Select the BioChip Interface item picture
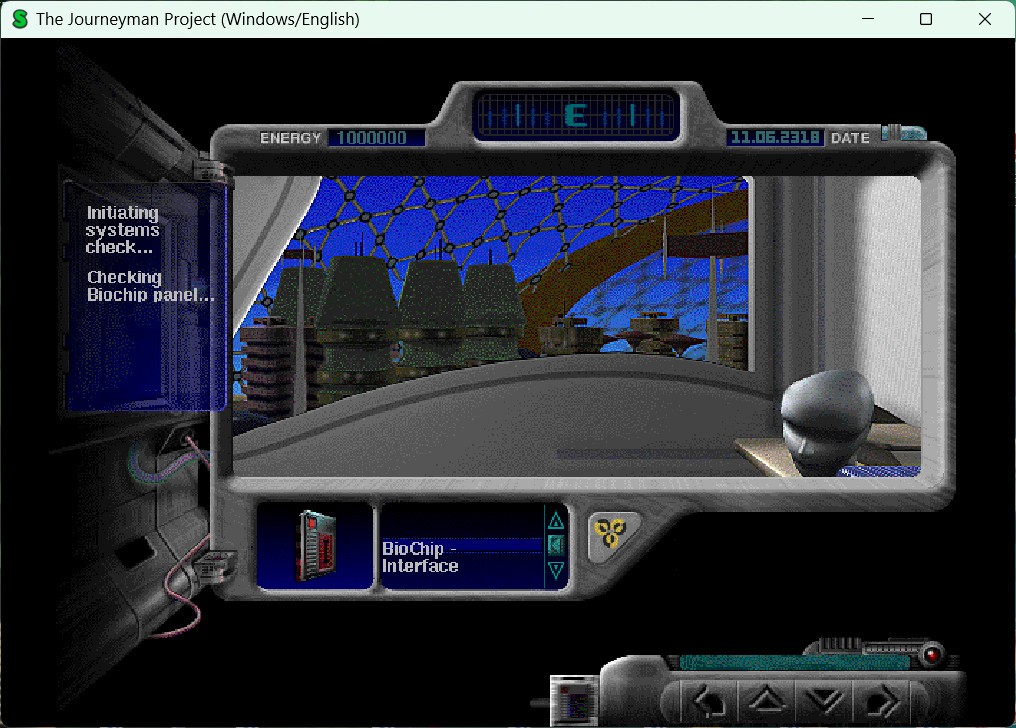The height and width of the screenshot is (728, 1016). point(316,545)
